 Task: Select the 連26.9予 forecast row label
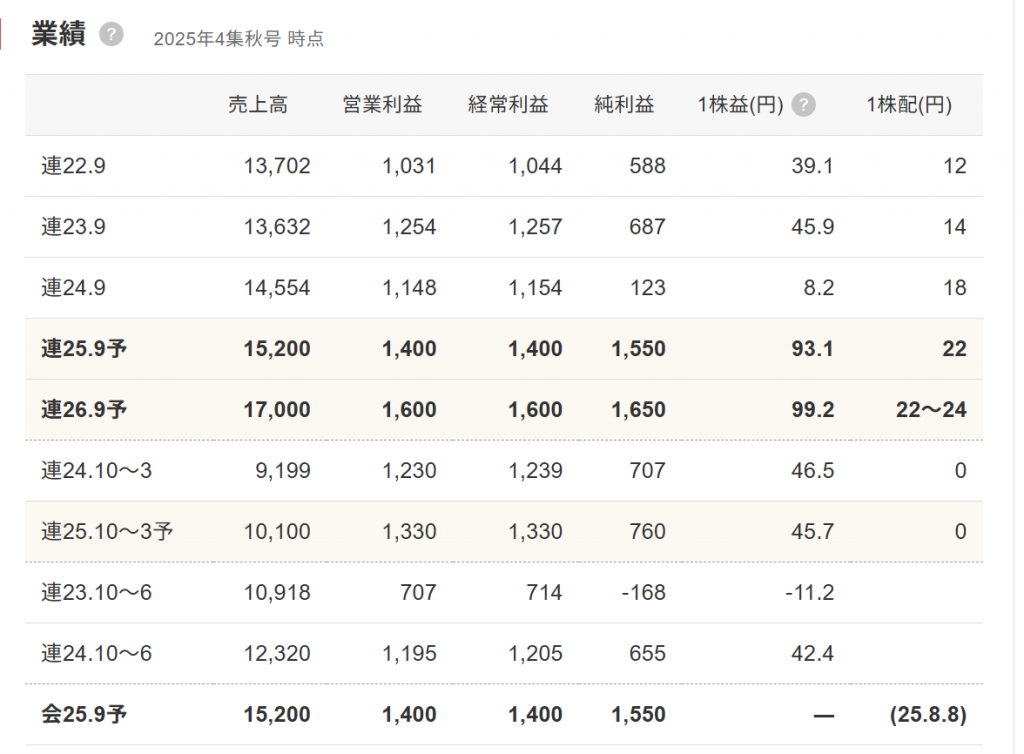click(84, 410)
